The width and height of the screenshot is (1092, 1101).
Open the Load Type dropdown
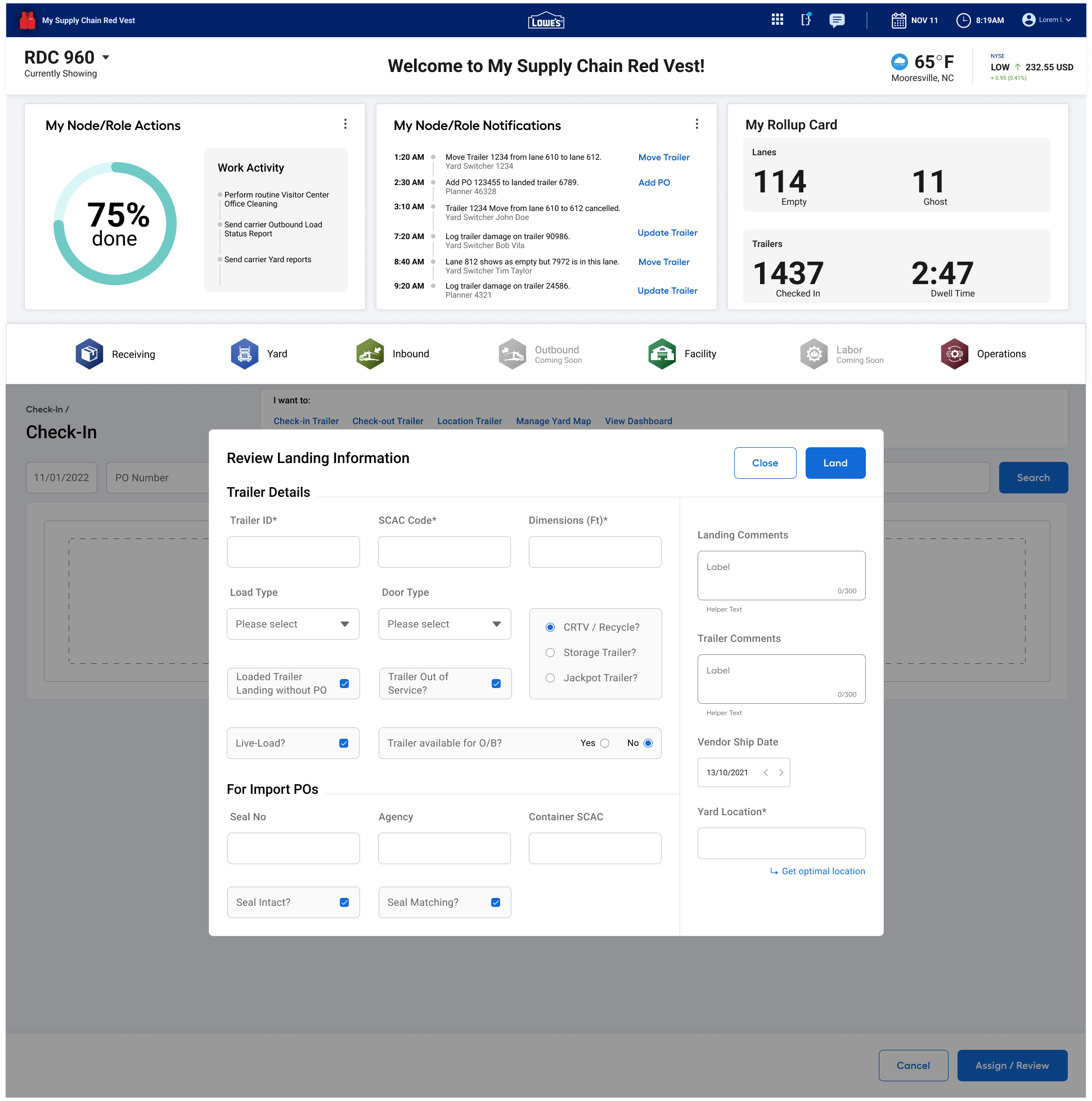[293, 623]
